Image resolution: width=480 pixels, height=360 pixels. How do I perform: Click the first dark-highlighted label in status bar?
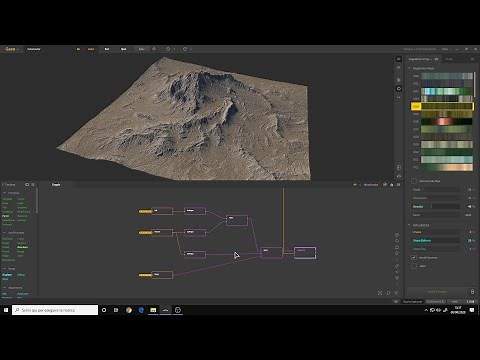(412, 301)
